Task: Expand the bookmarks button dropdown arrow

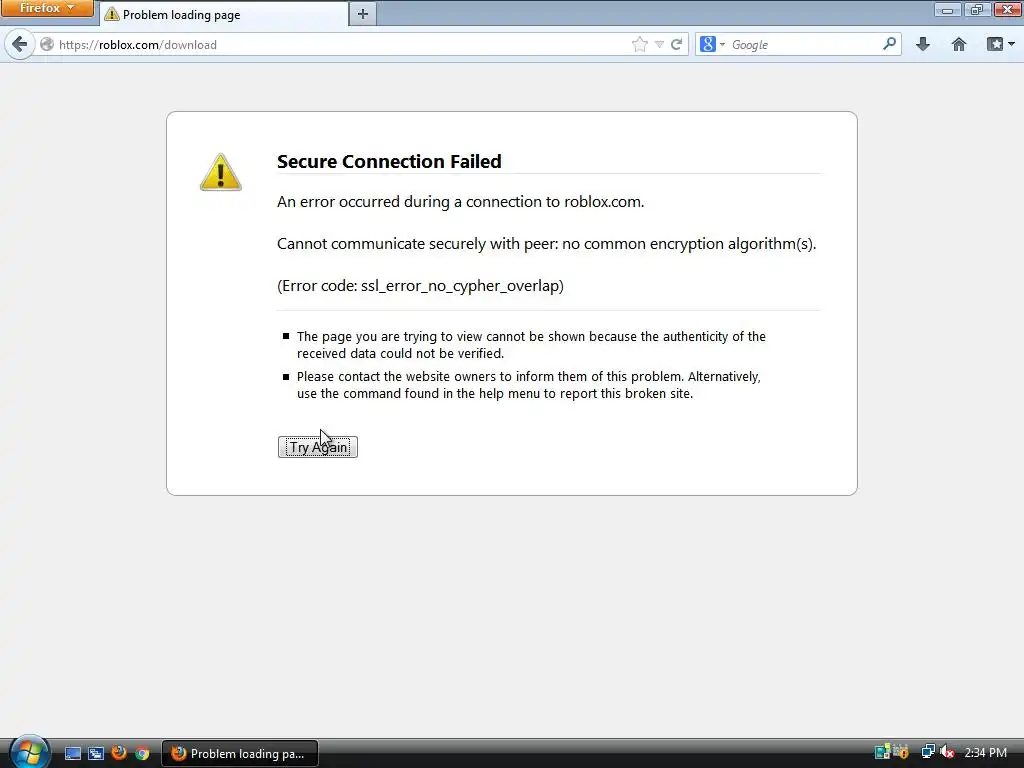Action: pyautogui.click(x=1012, y=44)
